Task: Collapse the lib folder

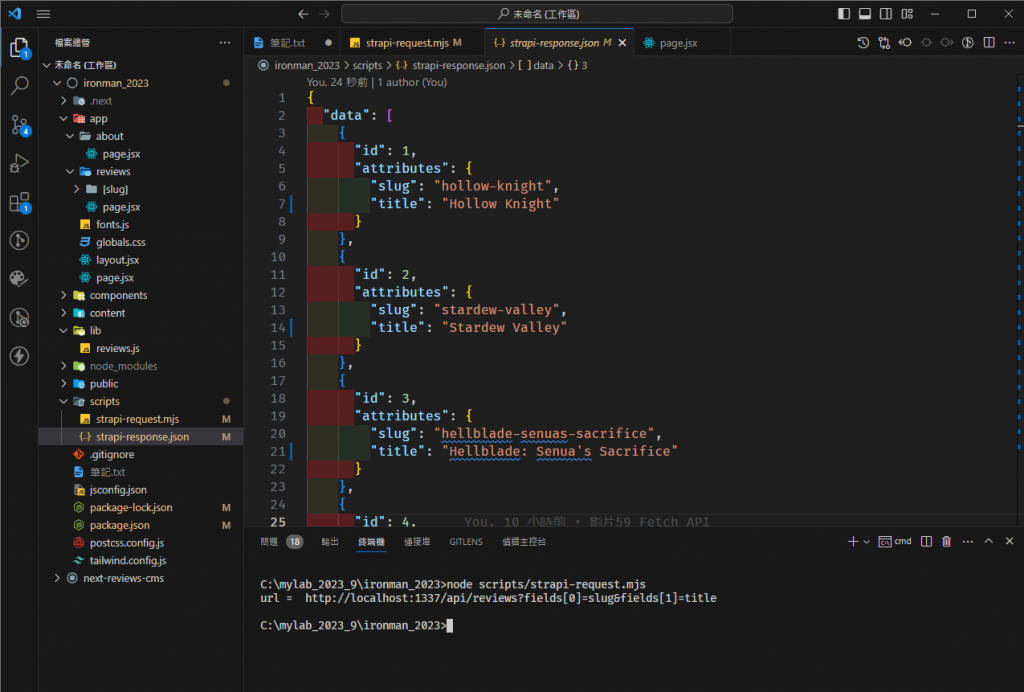Action: click(63, 330)
